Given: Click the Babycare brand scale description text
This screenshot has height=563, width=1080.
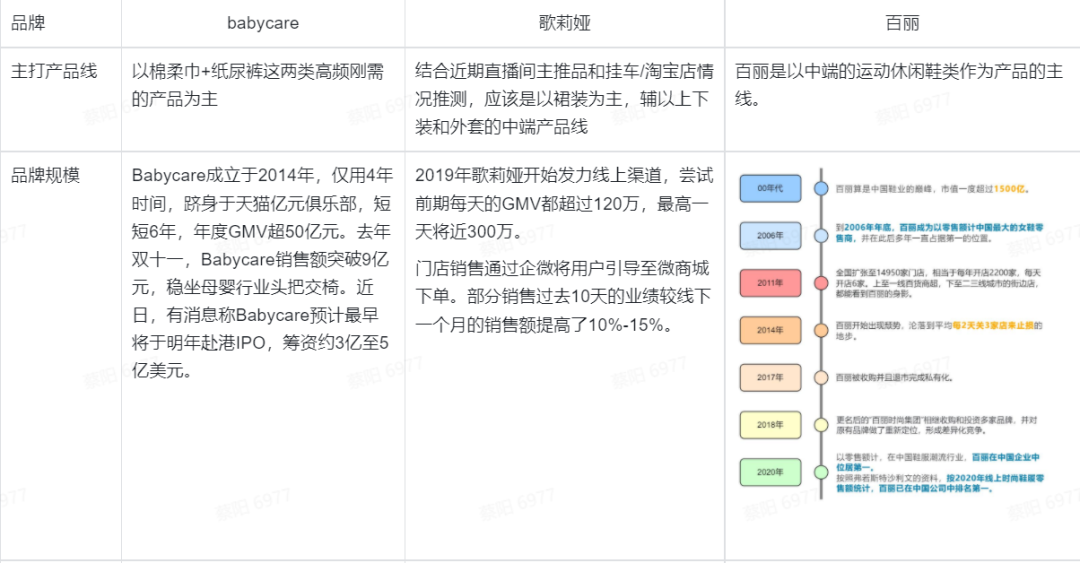Looking at the screenshot, I should pyautogui.click(x=262, y=272).
